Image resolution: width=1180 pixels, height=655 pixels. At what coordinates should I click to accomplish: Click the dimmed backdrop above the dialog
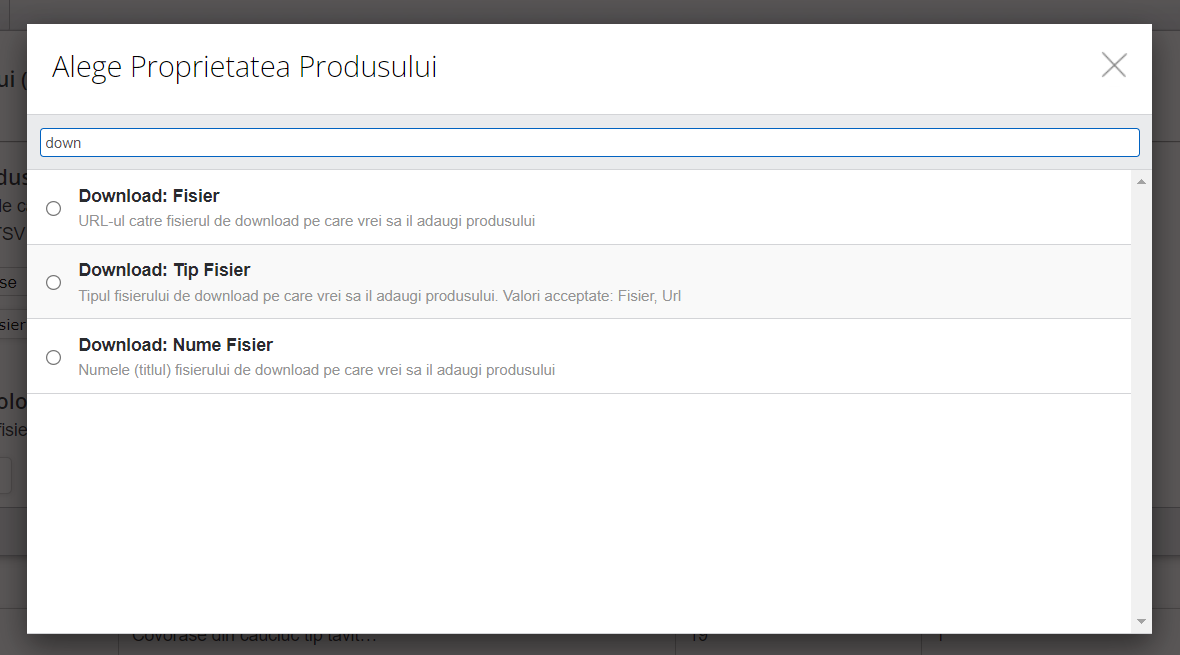click(x=590, y=10)
